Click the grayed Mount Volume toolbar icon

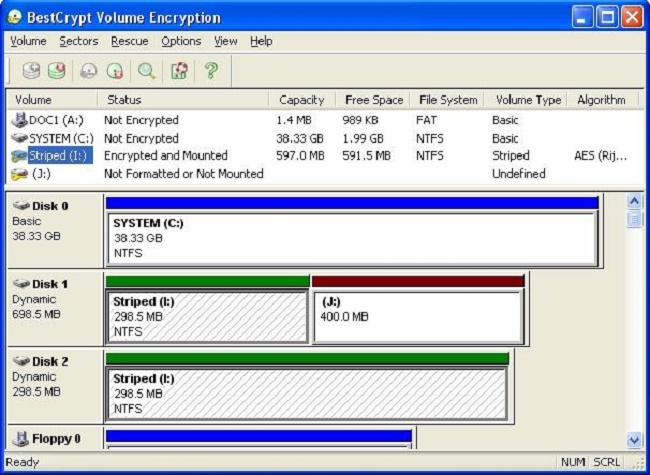[x=89, y=71]
